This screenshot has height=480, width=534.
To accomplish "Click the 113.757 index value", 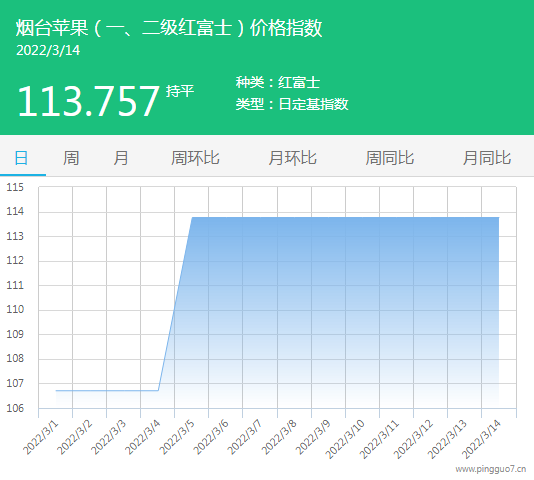I will 88,101.
